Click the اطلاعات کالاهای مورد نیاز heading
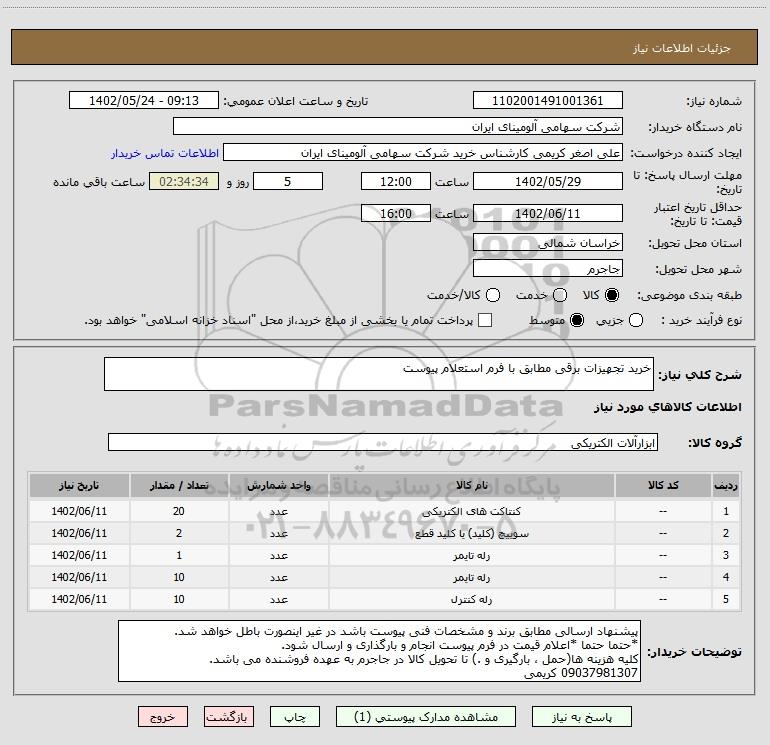The height and width of the screenshot is (745, 770). [668, 407]
